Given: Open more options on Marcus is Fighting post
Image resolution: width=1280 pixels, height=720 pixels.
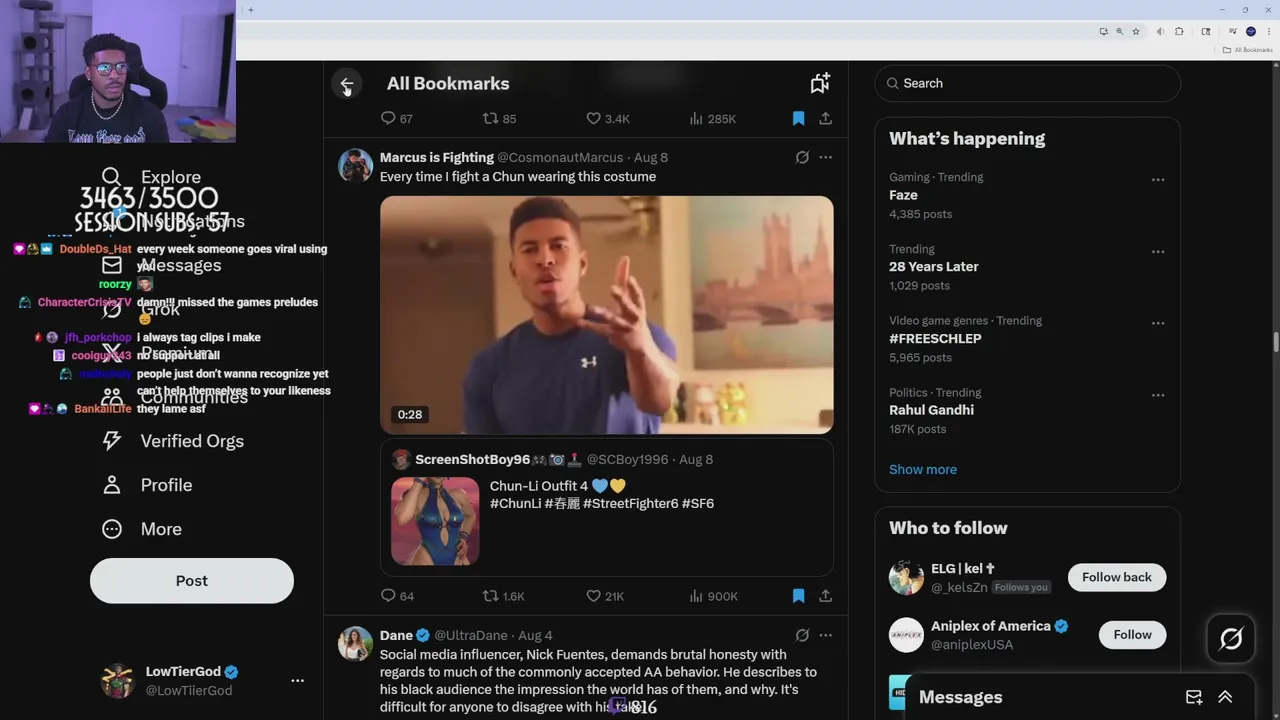Looking at the screenshot, I should click(825, 157).
